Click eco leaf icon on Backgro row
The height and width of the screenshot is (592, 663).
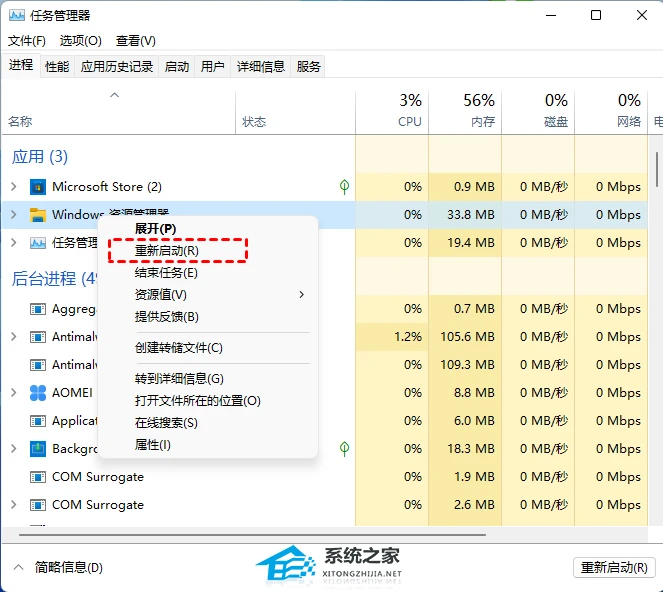pyautogui.click(x=344, y=449)
